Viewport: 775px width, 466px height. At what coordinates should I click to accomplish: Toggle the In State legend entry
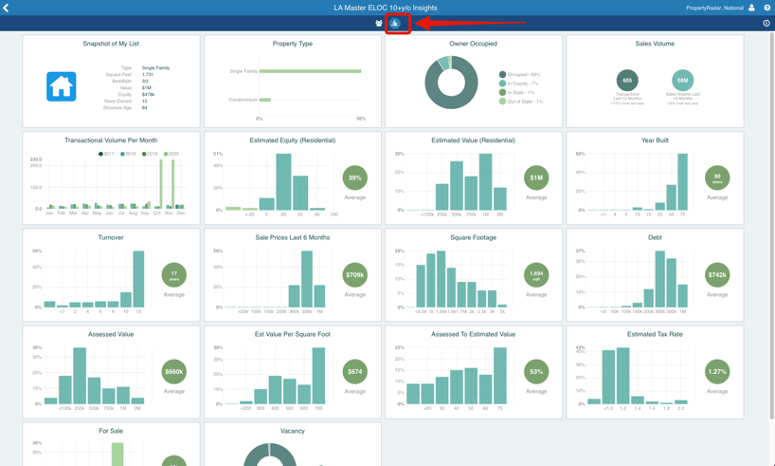point(517,92)
